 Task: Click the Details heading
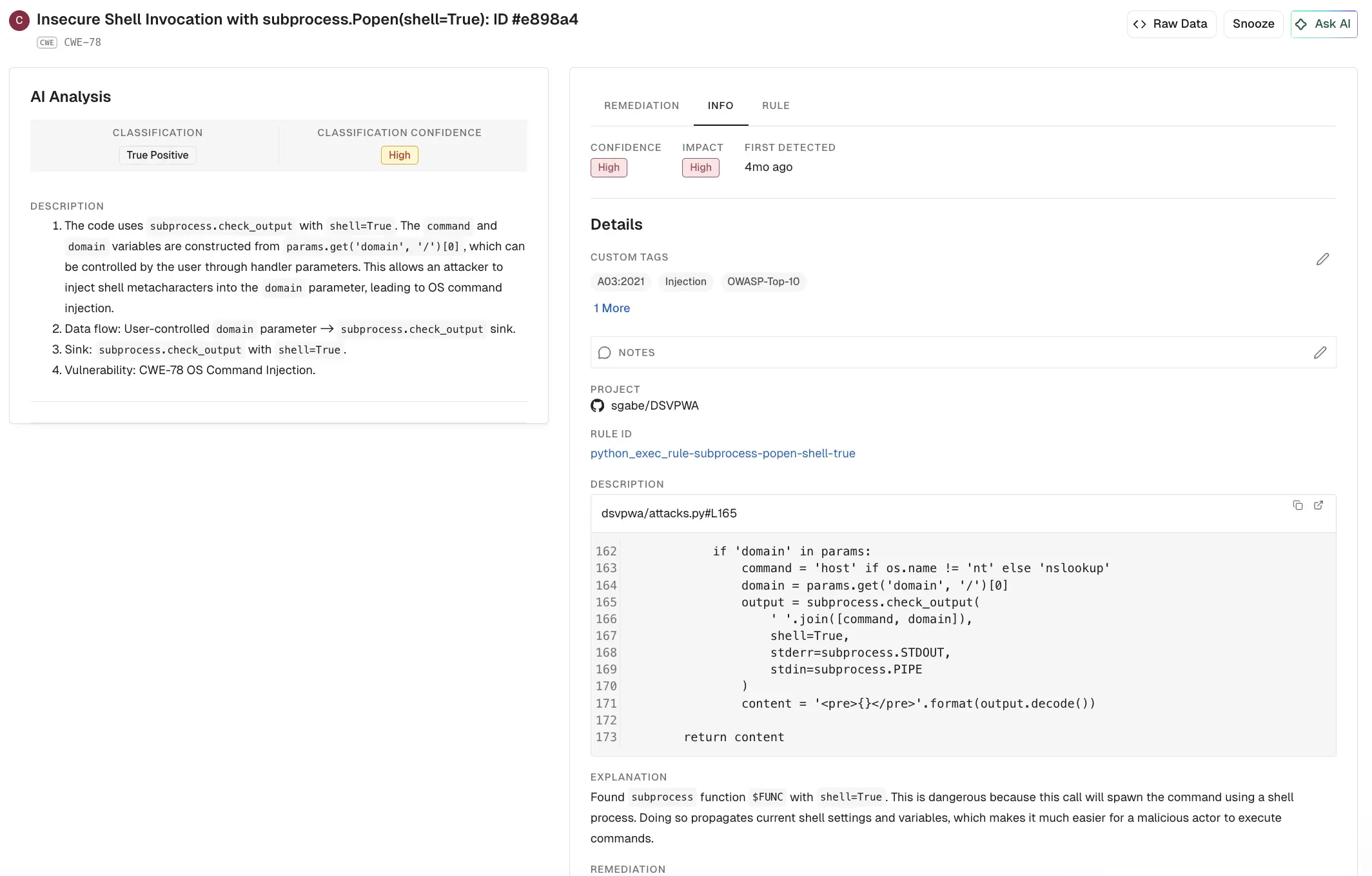[616, 224]
